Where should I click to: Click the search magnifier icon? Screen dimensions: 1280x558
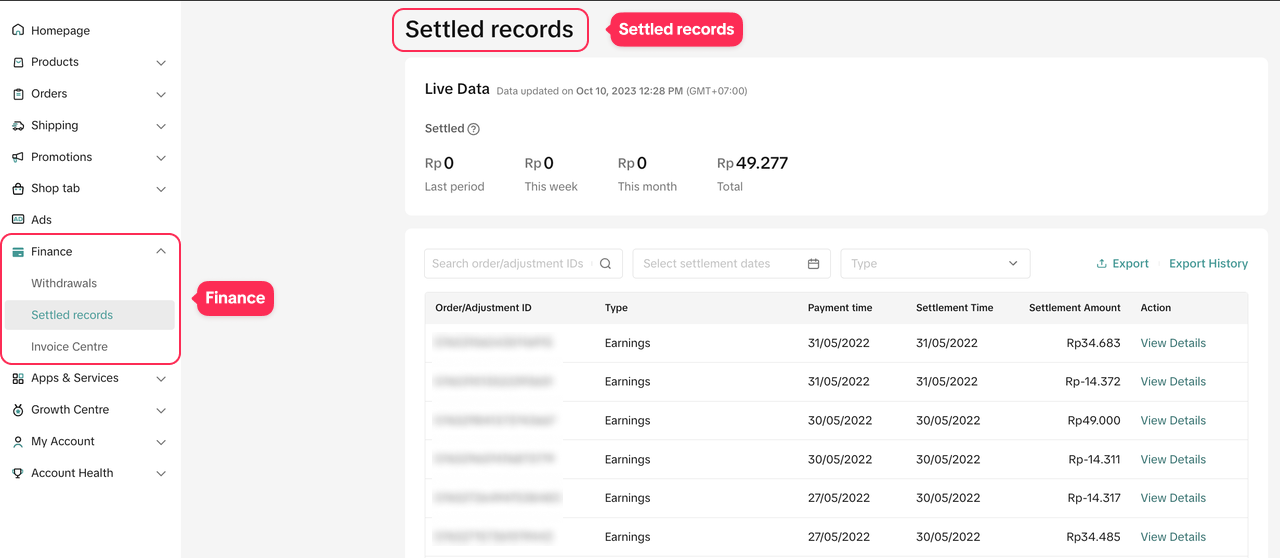tap(606, 264)
